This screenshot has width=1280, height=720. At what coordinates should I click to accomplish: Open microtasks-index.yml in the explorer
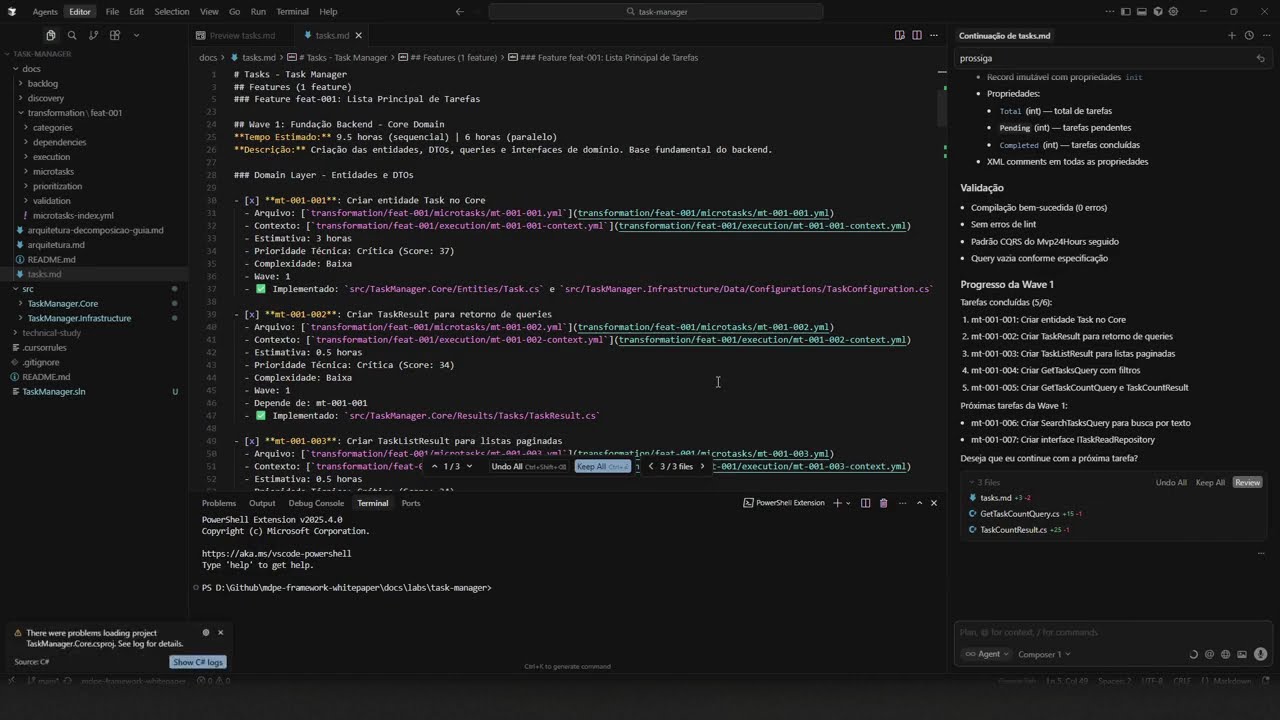pyautogui.click(x=73, y=215)
